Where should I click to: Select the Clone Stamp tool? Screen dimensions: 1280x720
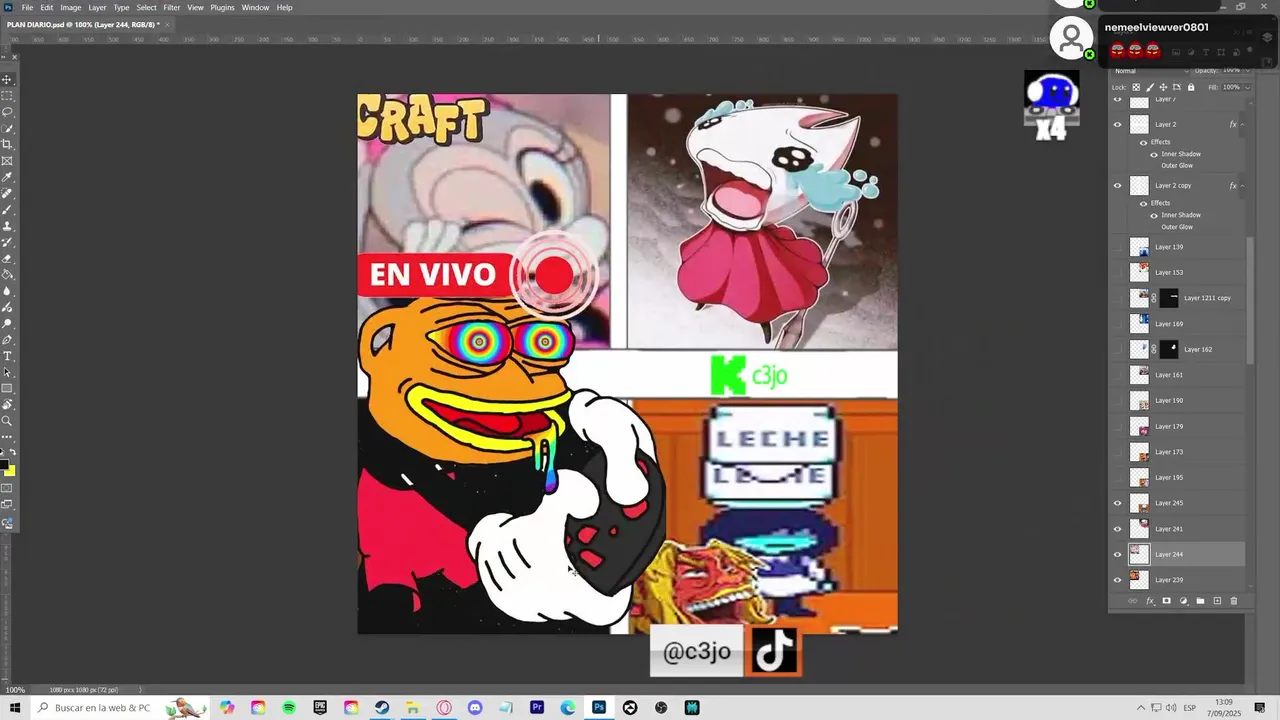click(x=7, y=226)
